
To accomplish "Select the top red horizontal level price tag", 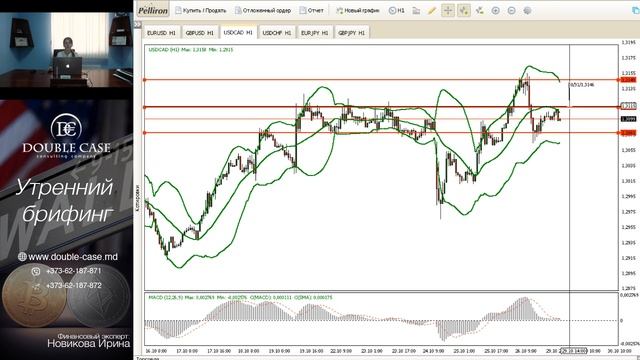I will coord(628,80).
